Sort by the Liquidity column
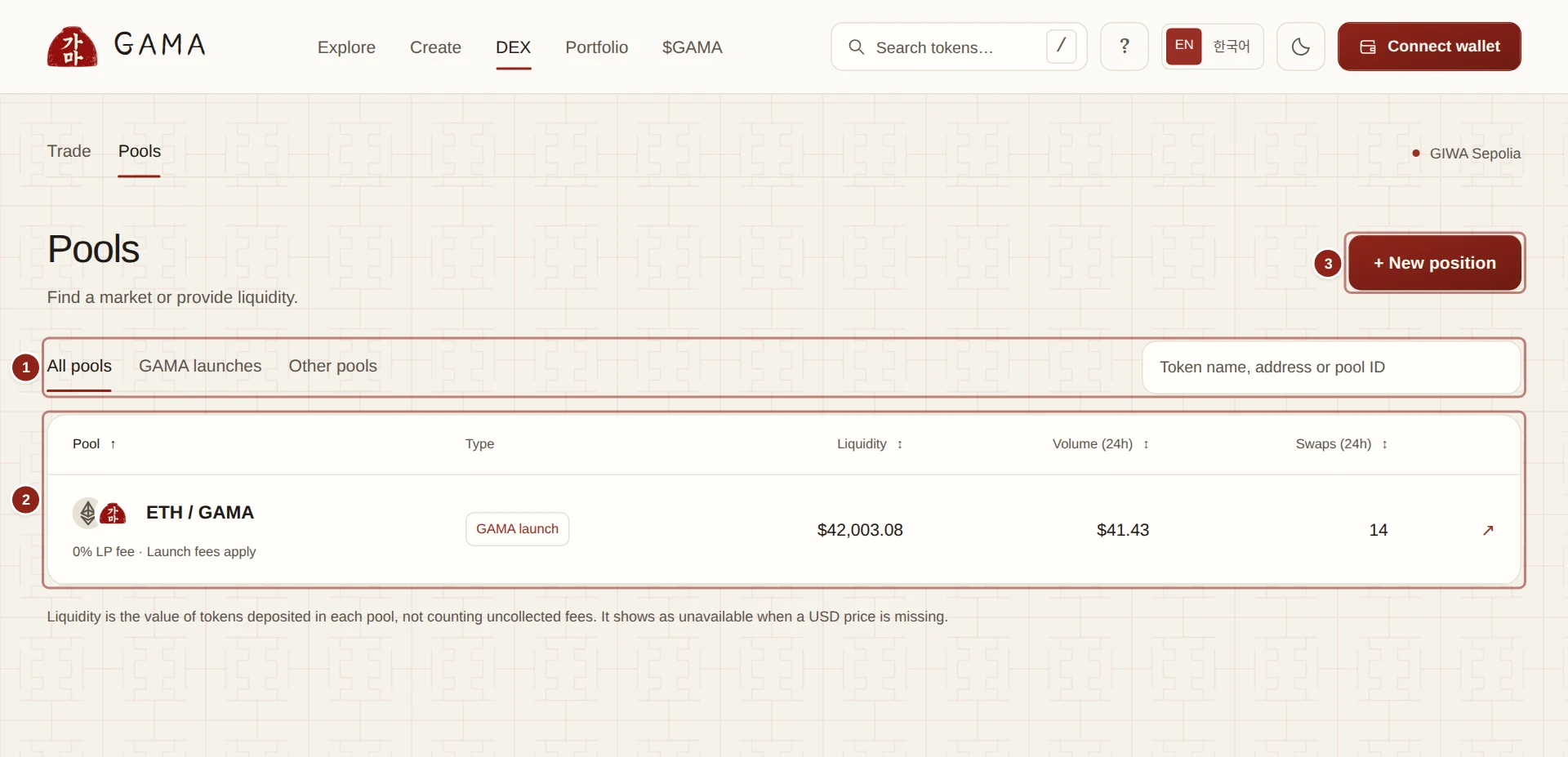 [x=870, y=444]
